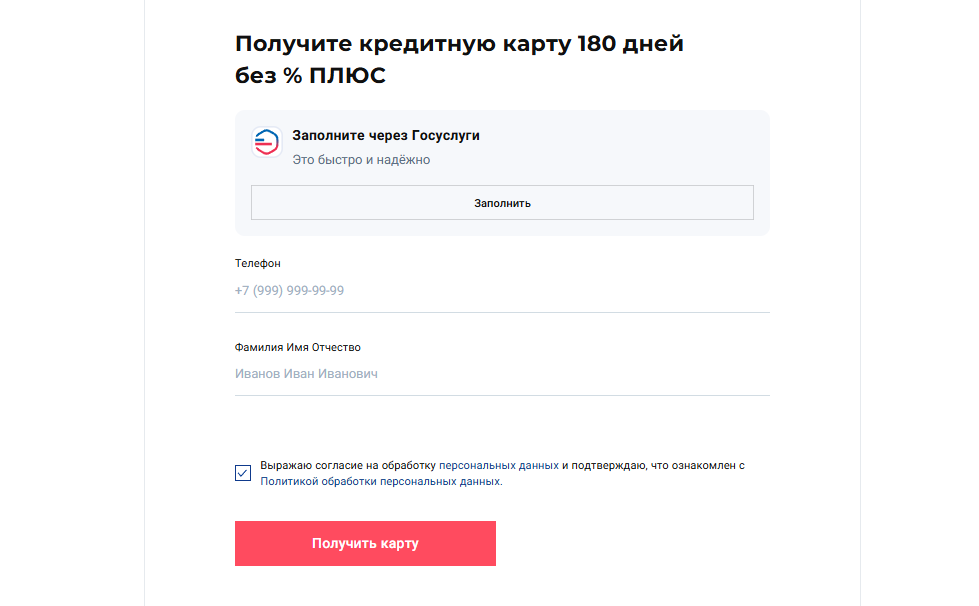Open Политикой обработки персональных данных link

pyautogui.click(x=380, y=481)
